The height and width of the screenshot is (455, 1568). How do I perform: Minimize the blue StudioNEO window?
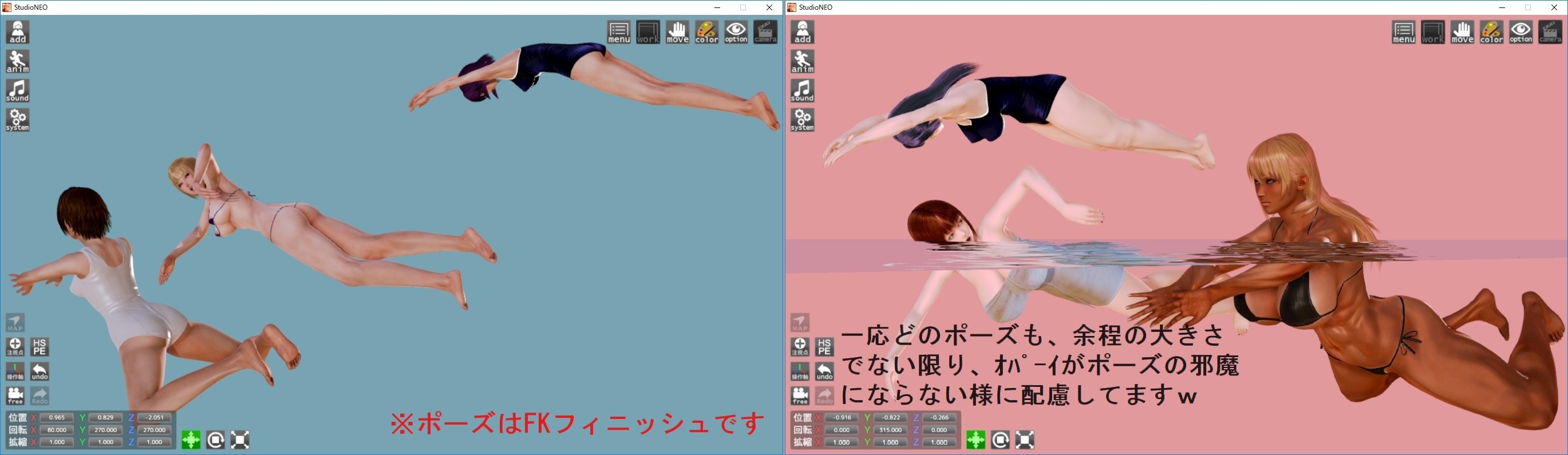tap(717, 7)
